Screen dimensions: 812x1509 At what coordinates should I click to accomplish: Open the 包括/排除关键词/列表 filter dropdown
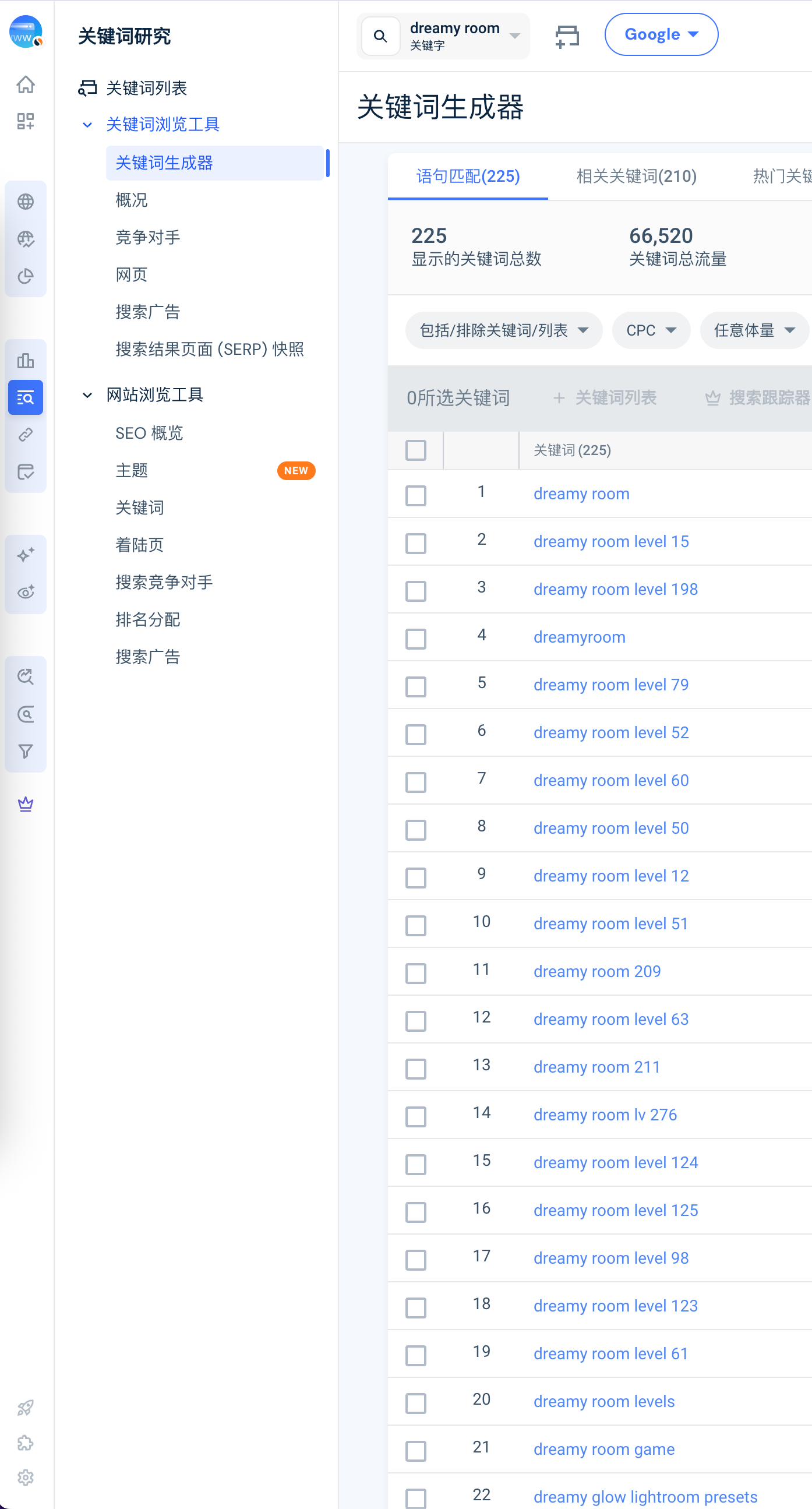pos(504,330)
